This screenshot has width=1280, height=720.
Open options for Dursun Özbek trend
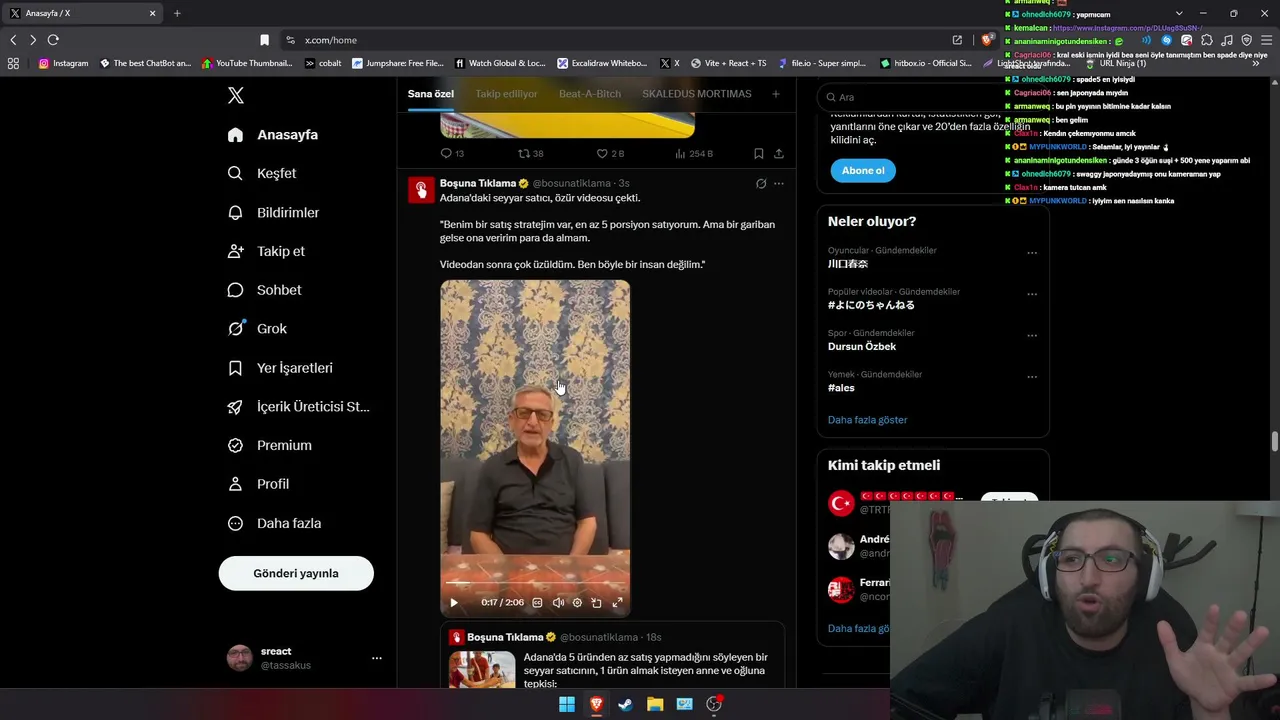[x=1032, y=335]
